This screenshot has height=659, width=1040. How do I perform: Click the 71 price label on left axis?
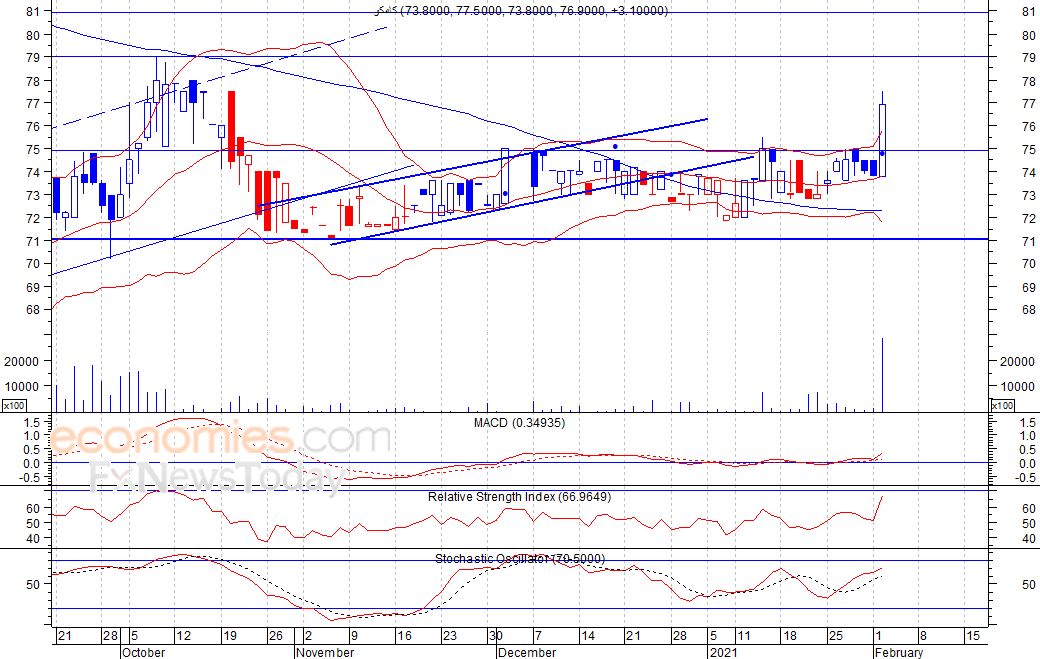coord(33,241)
